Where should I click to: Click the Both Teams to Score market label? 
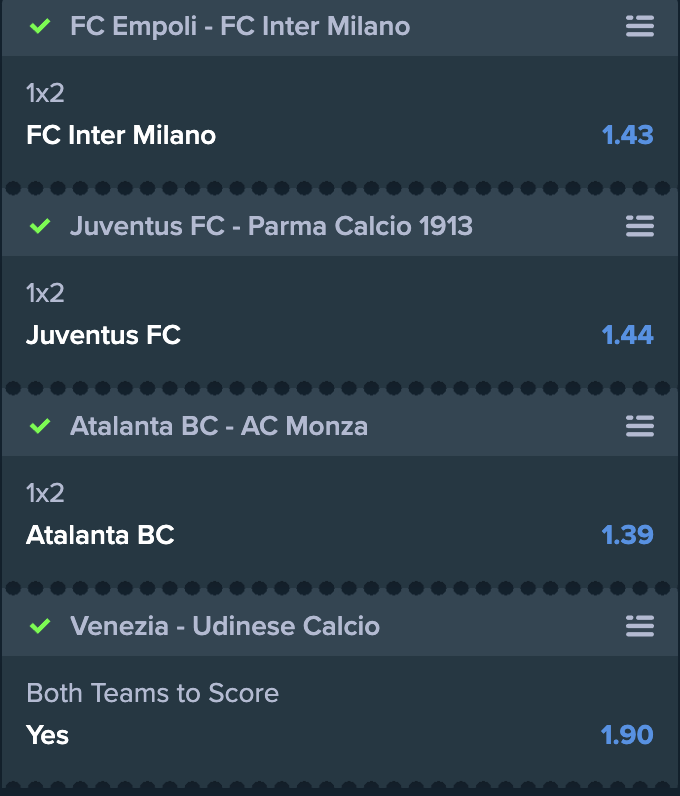[x=152, y=693]
